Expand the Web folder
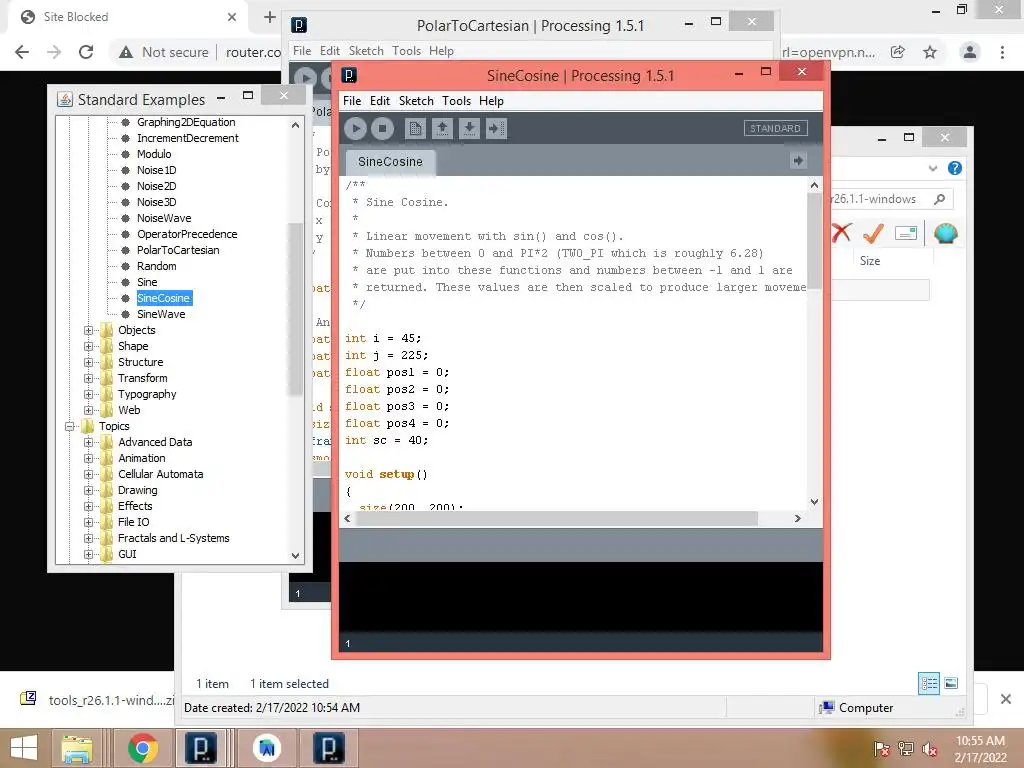1024x768 pixels. 89,410
